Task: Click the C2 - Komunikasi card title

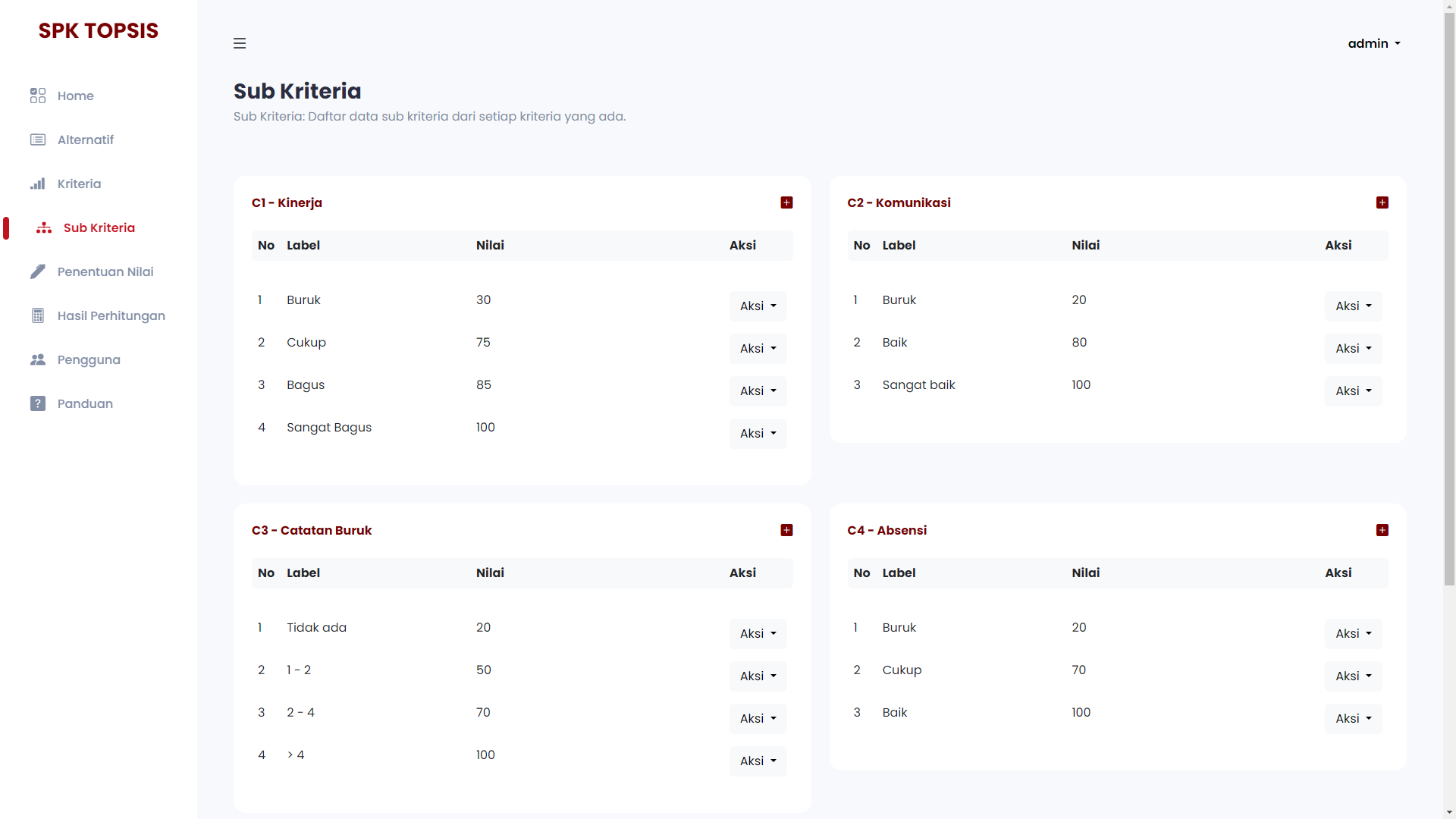Action: pyautogui.click(x=899, y=202)
